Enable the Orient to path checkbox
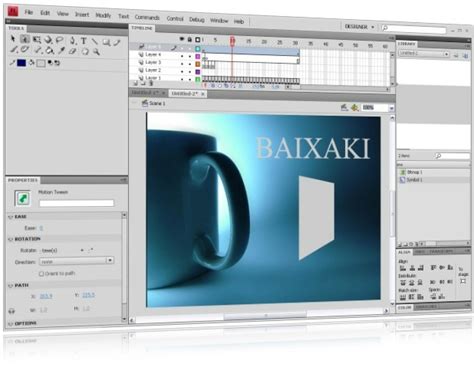 pos(41,274)
